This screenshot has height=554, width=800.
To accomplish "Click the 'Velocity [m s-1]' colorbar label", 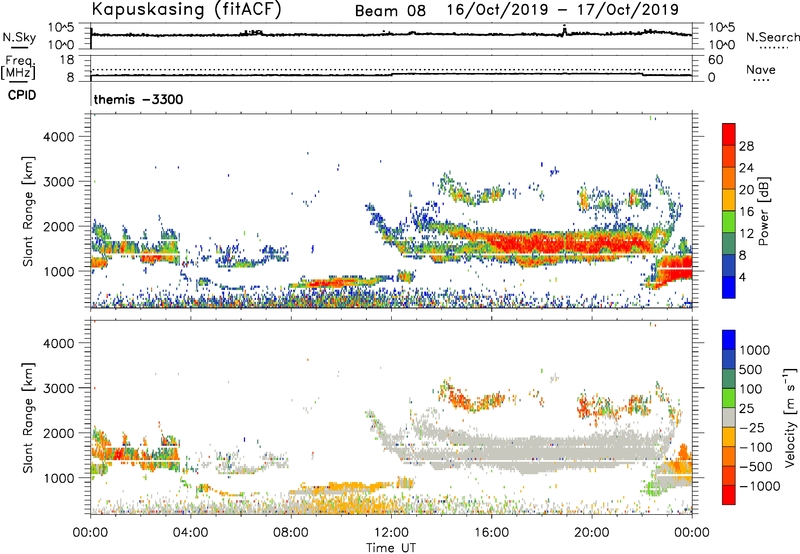I will click(x=790, y=417).
